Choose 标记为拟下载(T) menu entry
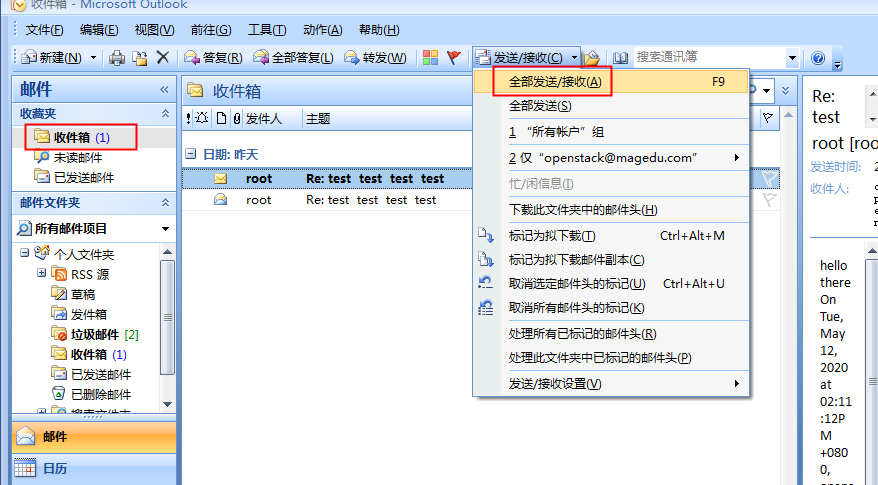This screenshot has width=878, height=485. (x=611, y=236)
